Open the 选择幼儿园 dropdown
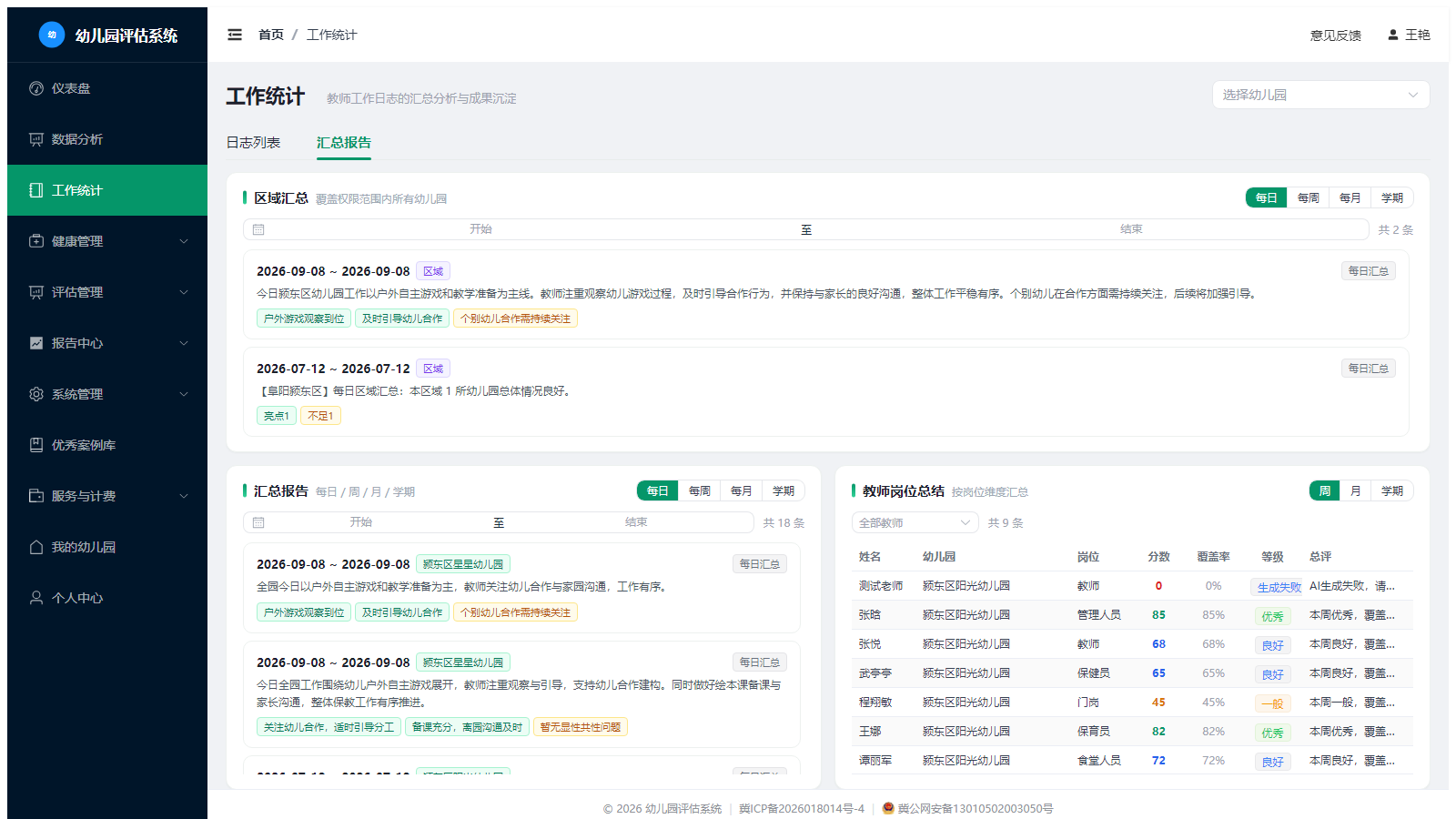The height and width of the screenshot is (819, 1456). 1320,95
